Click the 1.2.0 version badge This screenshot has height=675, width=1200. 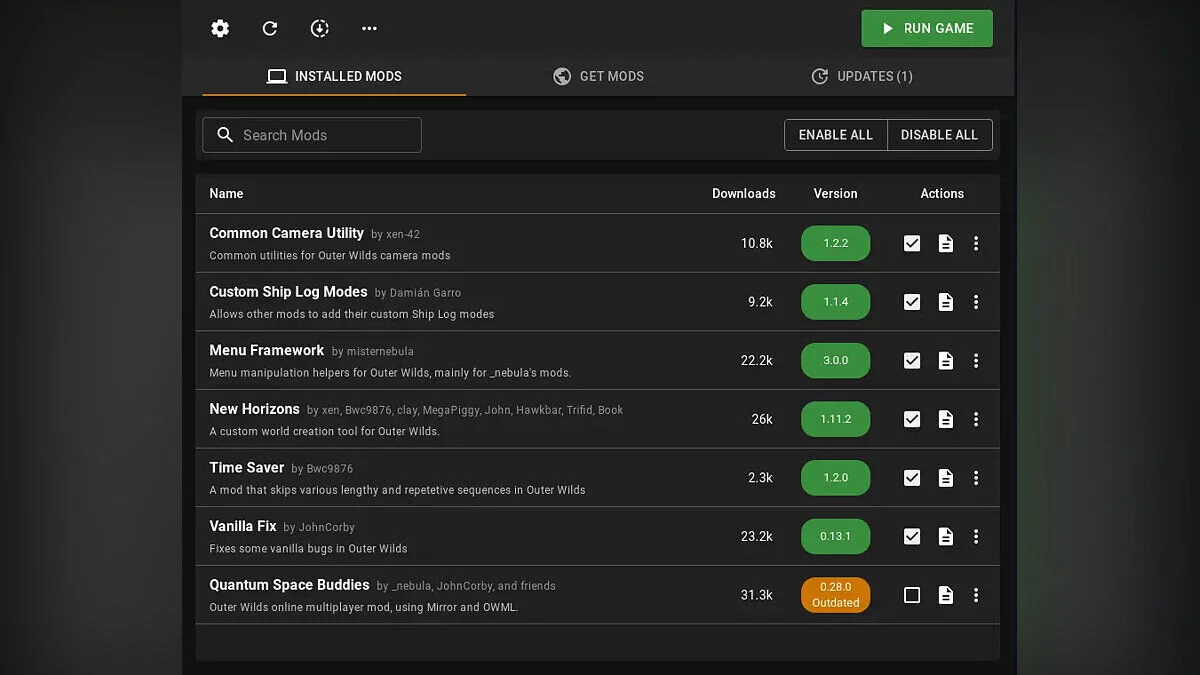836,478
